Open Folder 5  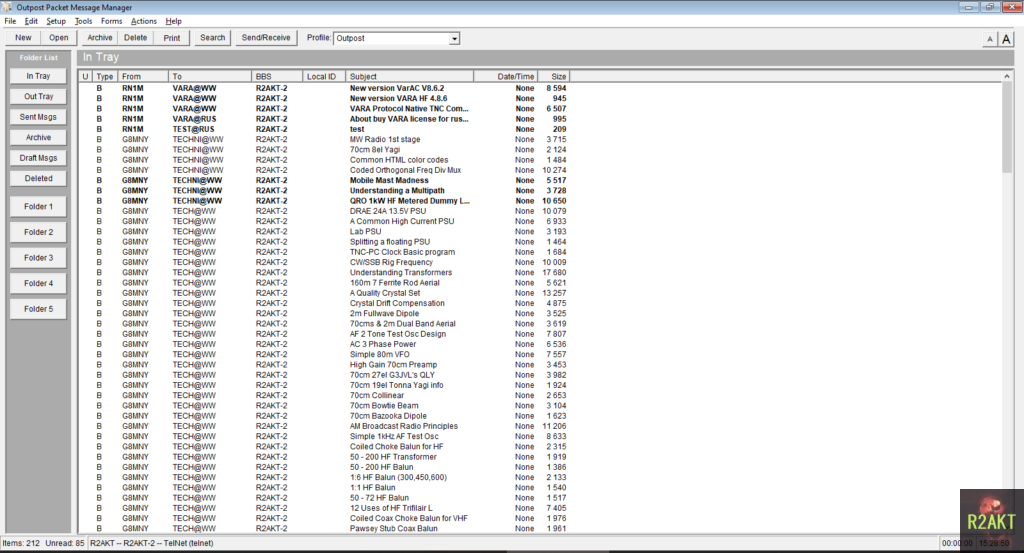pyautogui.click(x=39, y=309)
